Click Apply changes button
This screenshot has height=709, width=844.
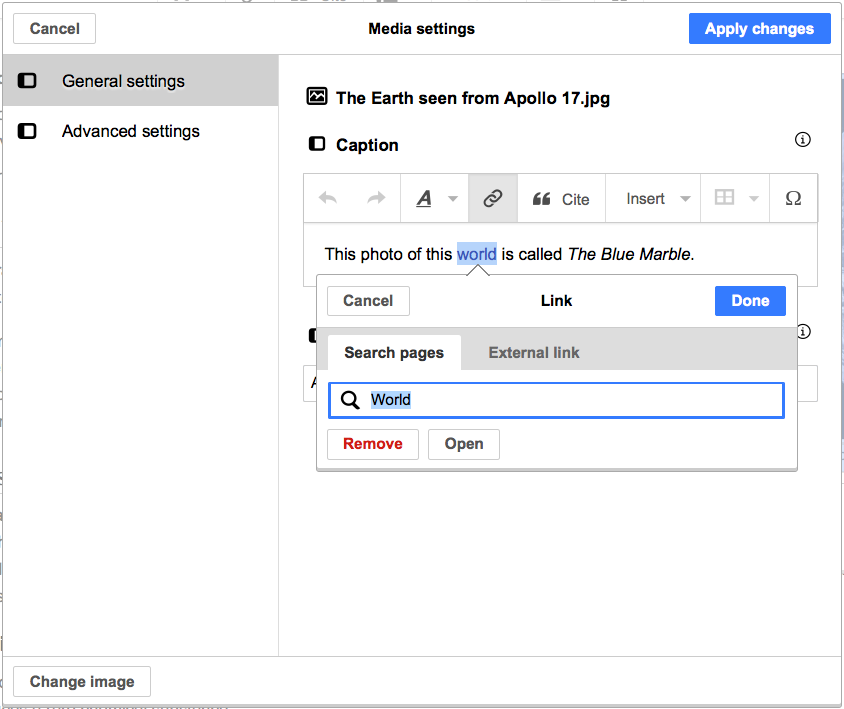(x=759, y=29)
